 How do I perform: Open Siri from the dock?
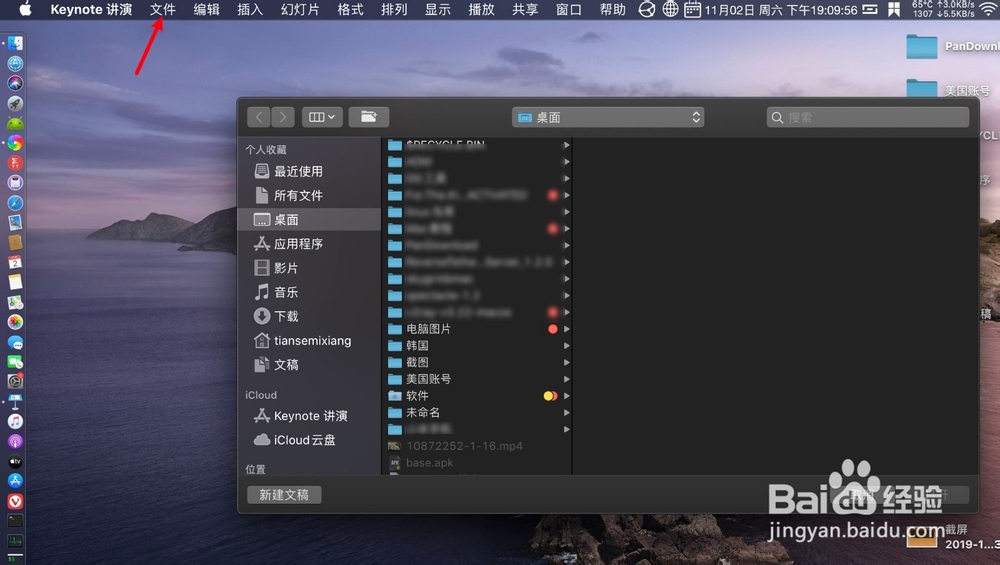click(x=15, y=83)
